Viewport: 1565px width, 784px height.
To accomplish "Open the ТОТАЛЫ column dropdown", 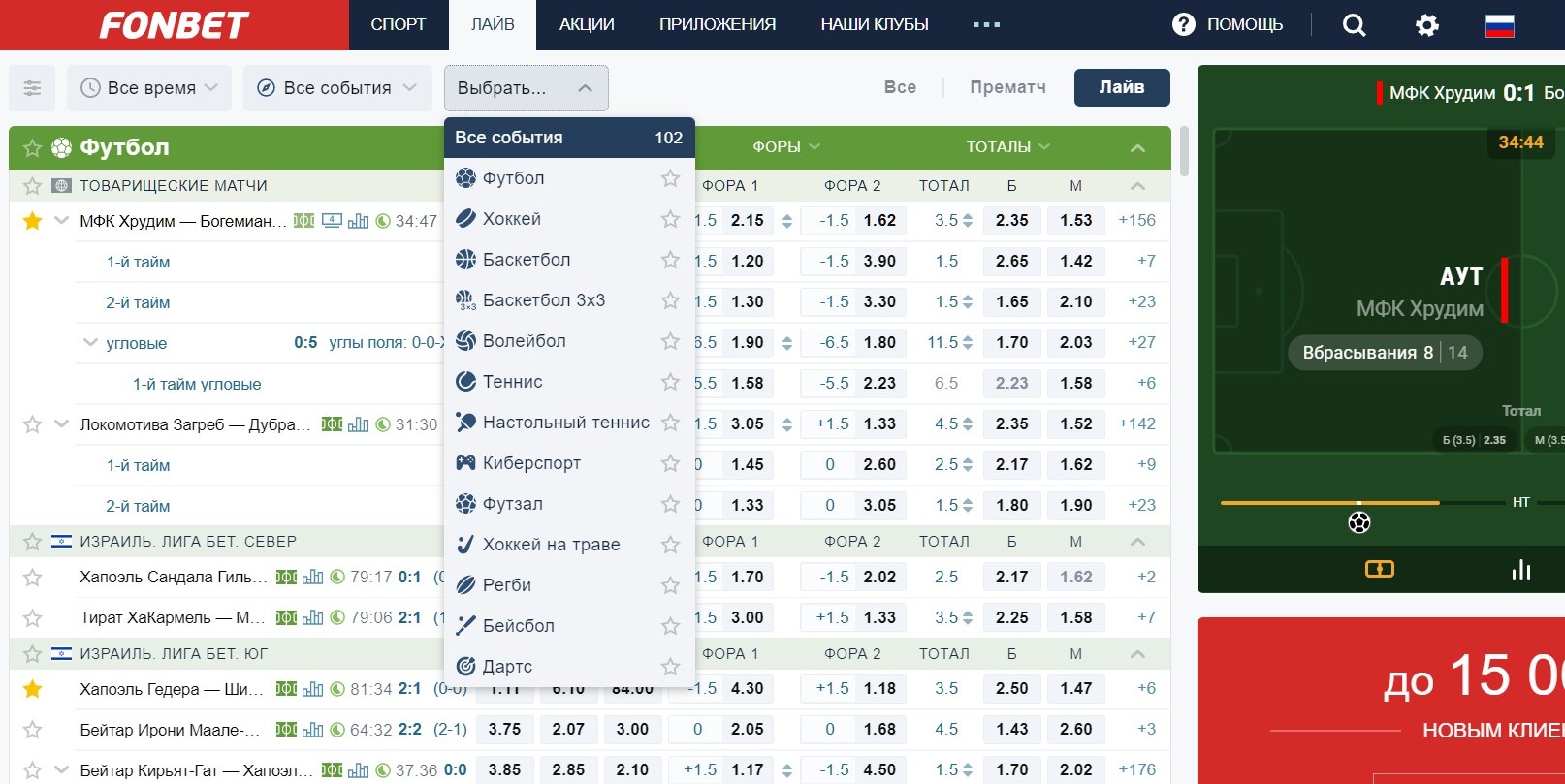I will coord(1008,147).
